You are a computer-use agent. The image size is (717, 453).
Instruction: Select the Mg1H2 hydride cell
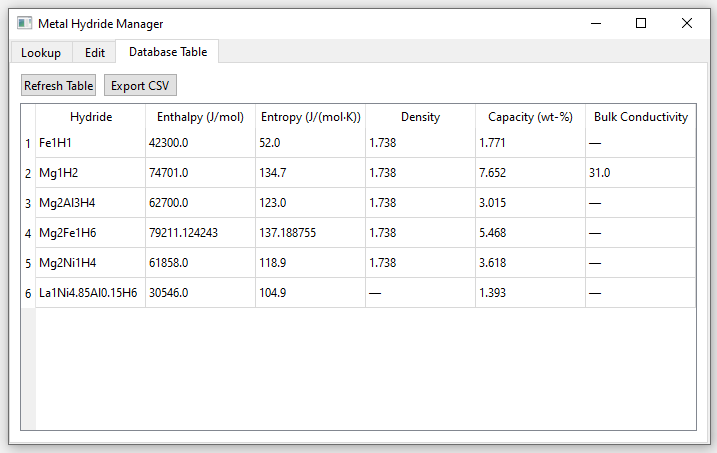pyautogui.click(x=91, y=173)
